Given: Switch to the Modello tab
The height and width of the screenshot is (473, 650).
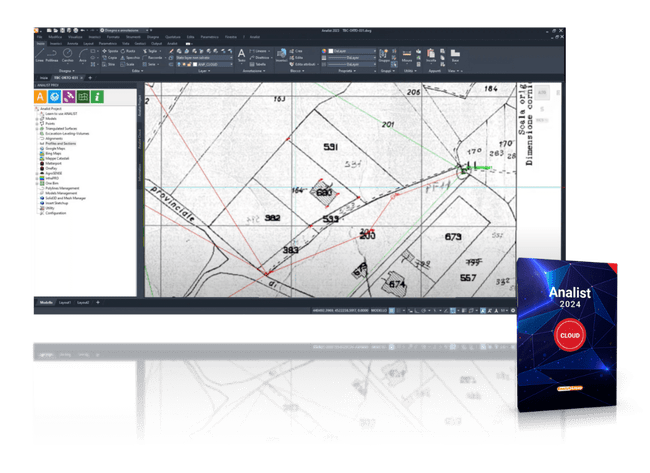Looking at the screenshot, I should coord(46,303).
